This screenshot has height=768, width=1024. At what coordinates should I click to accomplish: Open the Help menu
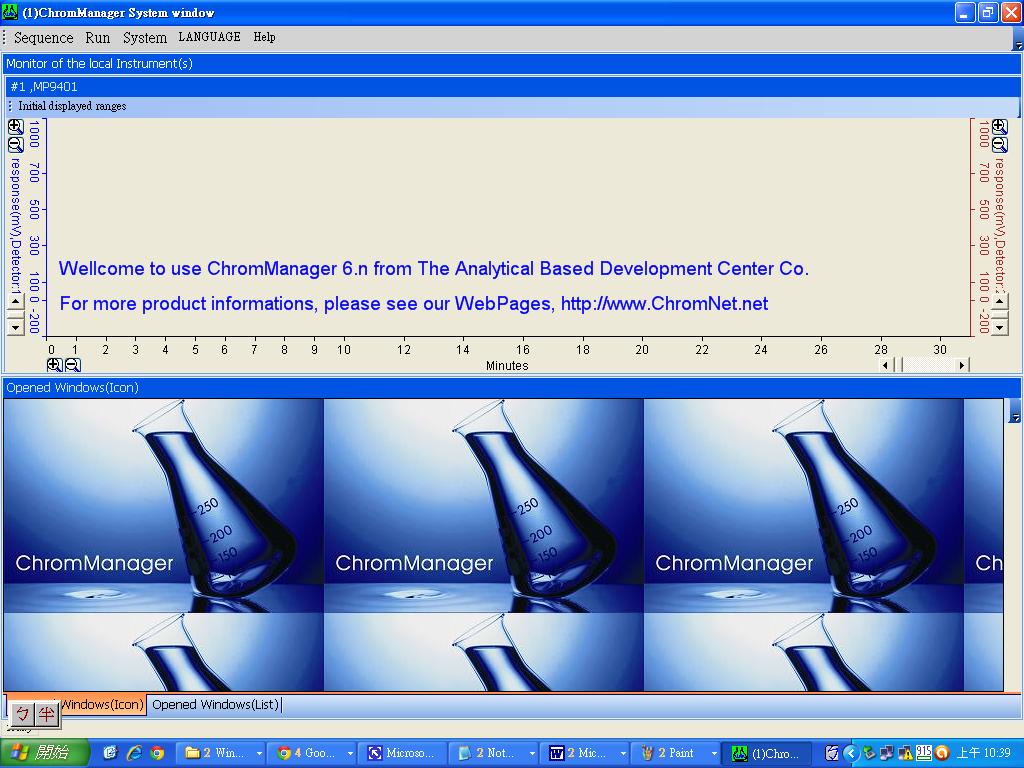(x=264, y=37)
